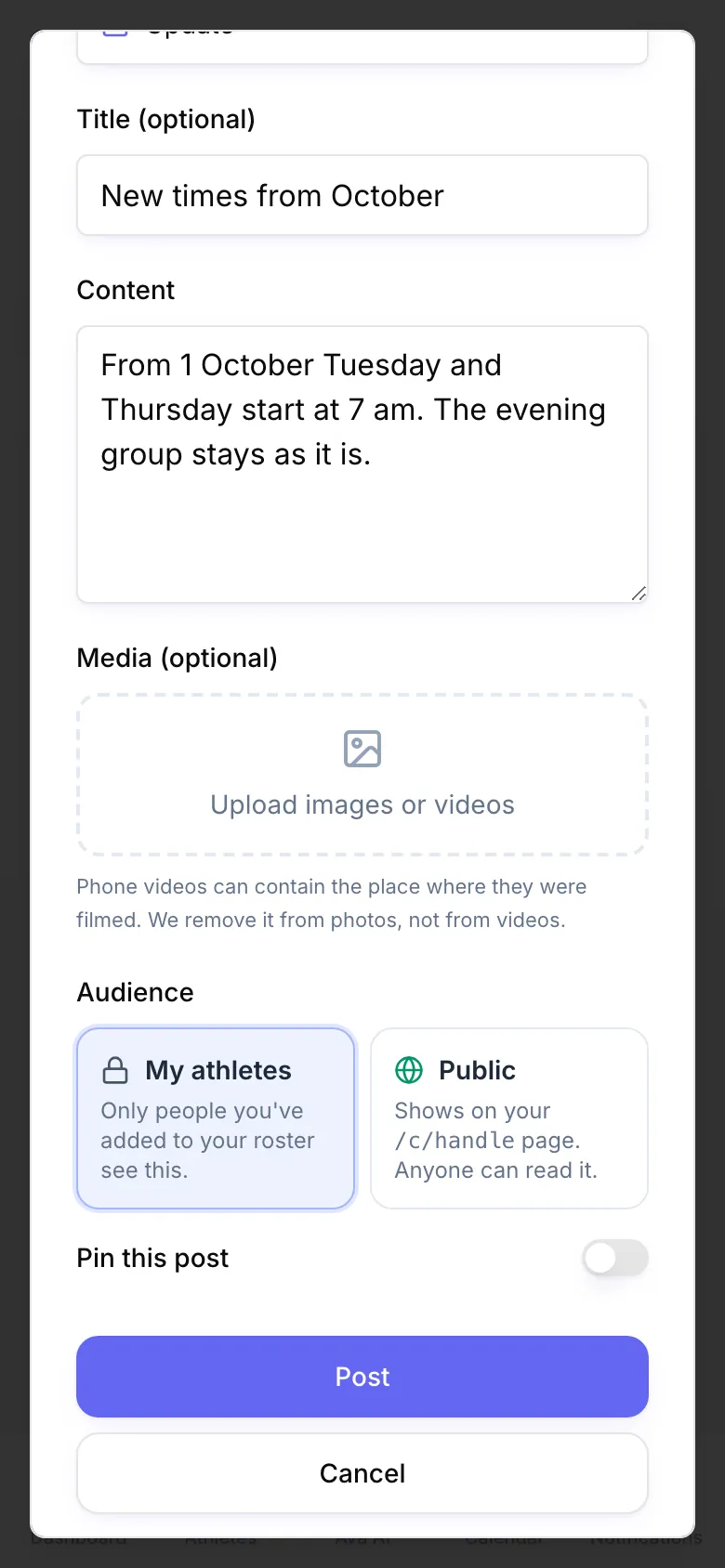Click the lock icon on My athletes
This screenshot has height=1568, width=725.
pos(115,1070)
